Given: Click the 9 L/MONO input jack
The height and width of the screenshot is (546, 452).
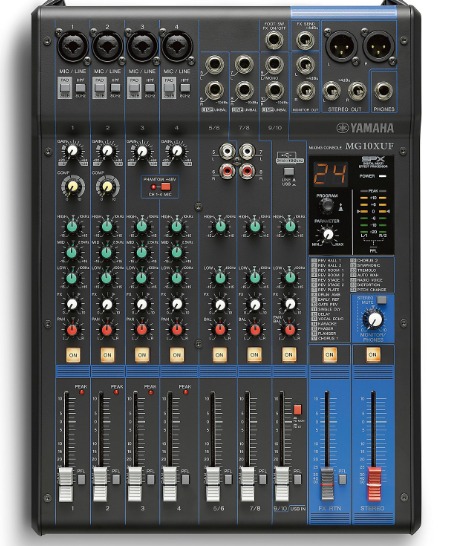Looking at the screenshot, I should click(274, 64).
